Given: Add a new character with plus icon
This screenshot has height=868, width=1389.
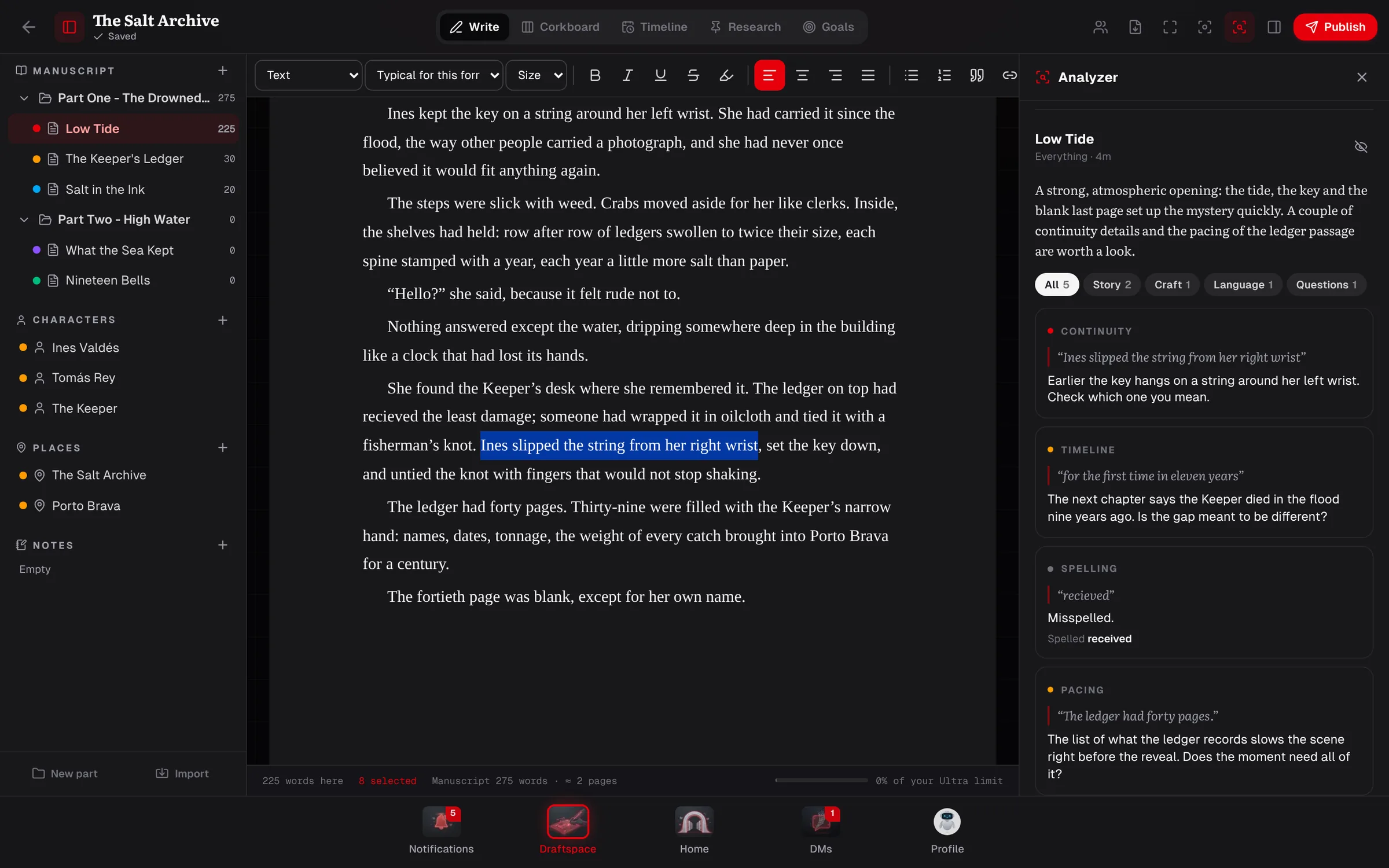Looking at the screenshot, I should pyautogui.click(x=223, y=320).
